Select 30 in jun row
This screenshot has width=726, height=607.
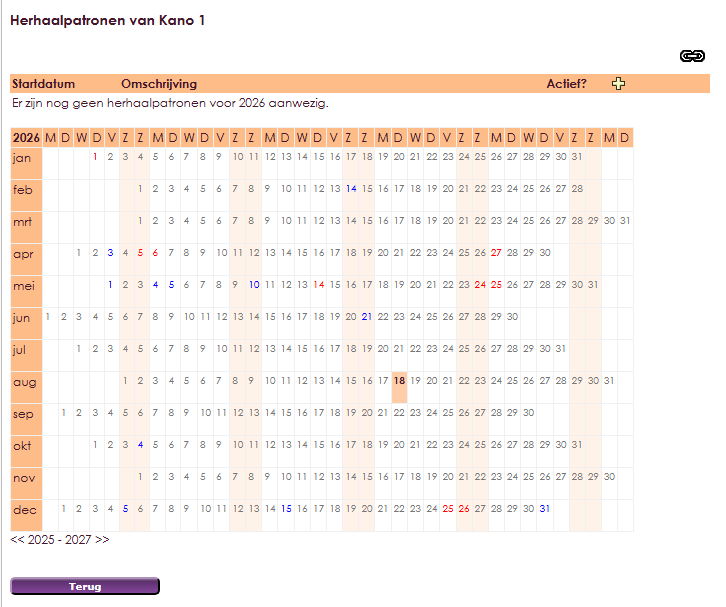pyautogui.click(x=512, y=317)
